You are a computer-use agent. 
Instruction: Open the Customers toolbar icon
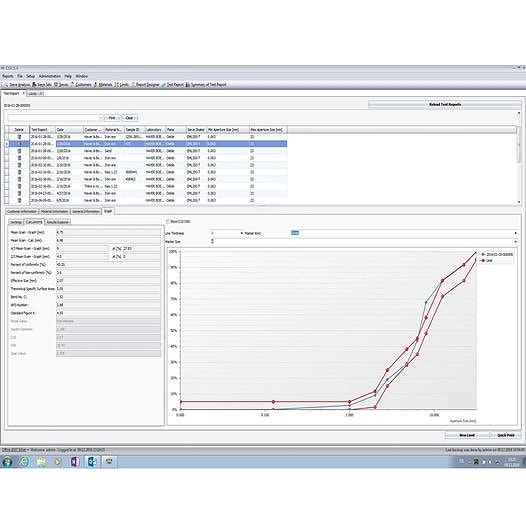click(x=81, y=85)
